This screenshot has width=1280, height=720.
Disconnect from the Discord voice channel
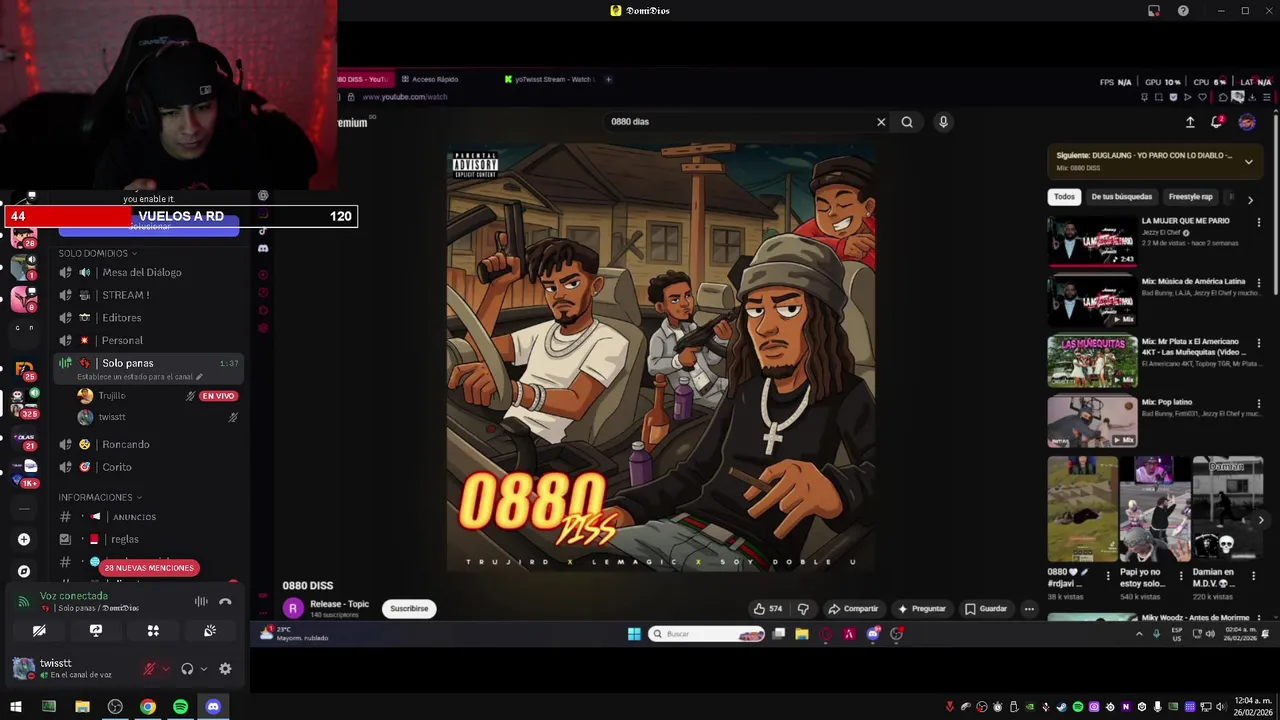(225, 602)
